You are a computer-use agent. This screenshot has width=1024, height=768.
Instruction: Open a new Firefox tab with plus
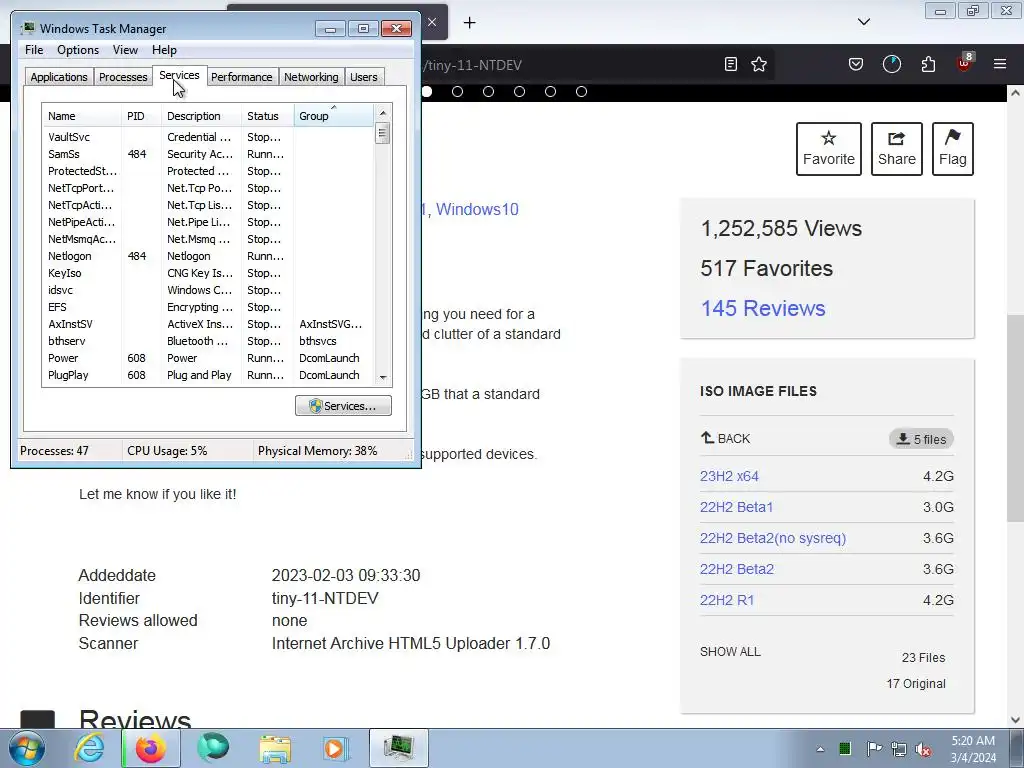pyautogui.click(x=470, y=23)
